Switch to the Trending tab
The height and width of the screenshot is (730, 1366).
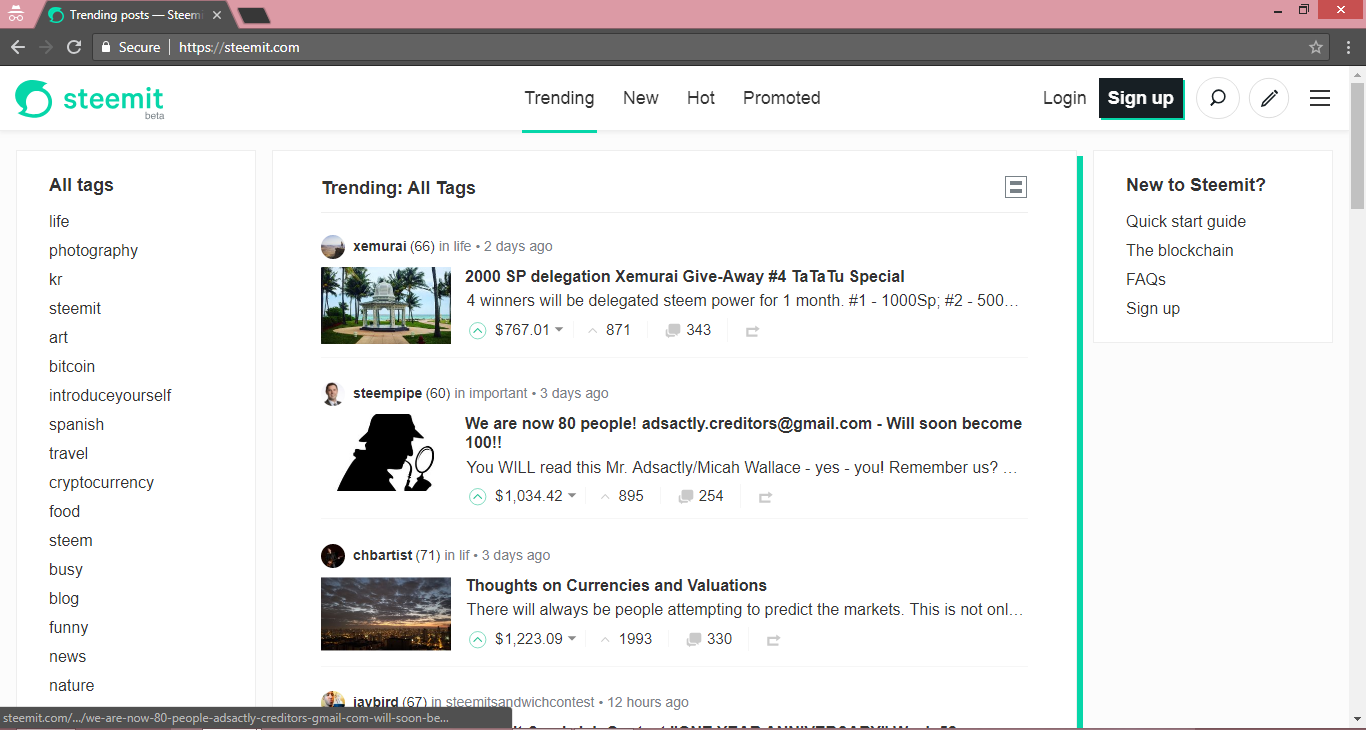[x=559, y=98]
